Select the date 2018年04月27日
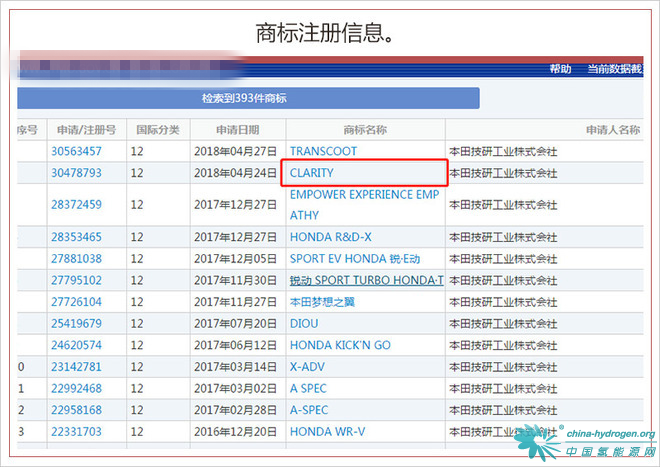Image resolution: width=660 pixels, height=467 pixels. tap(235, 151)
